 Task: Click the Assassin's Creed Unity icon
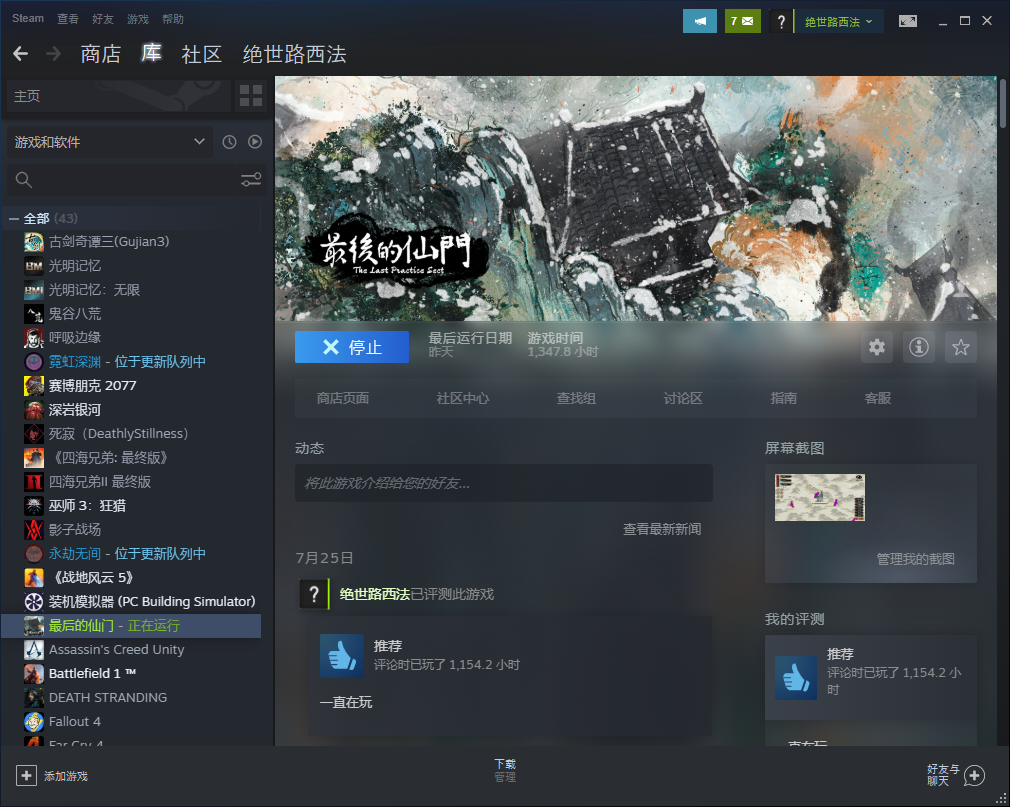(33, 649)
